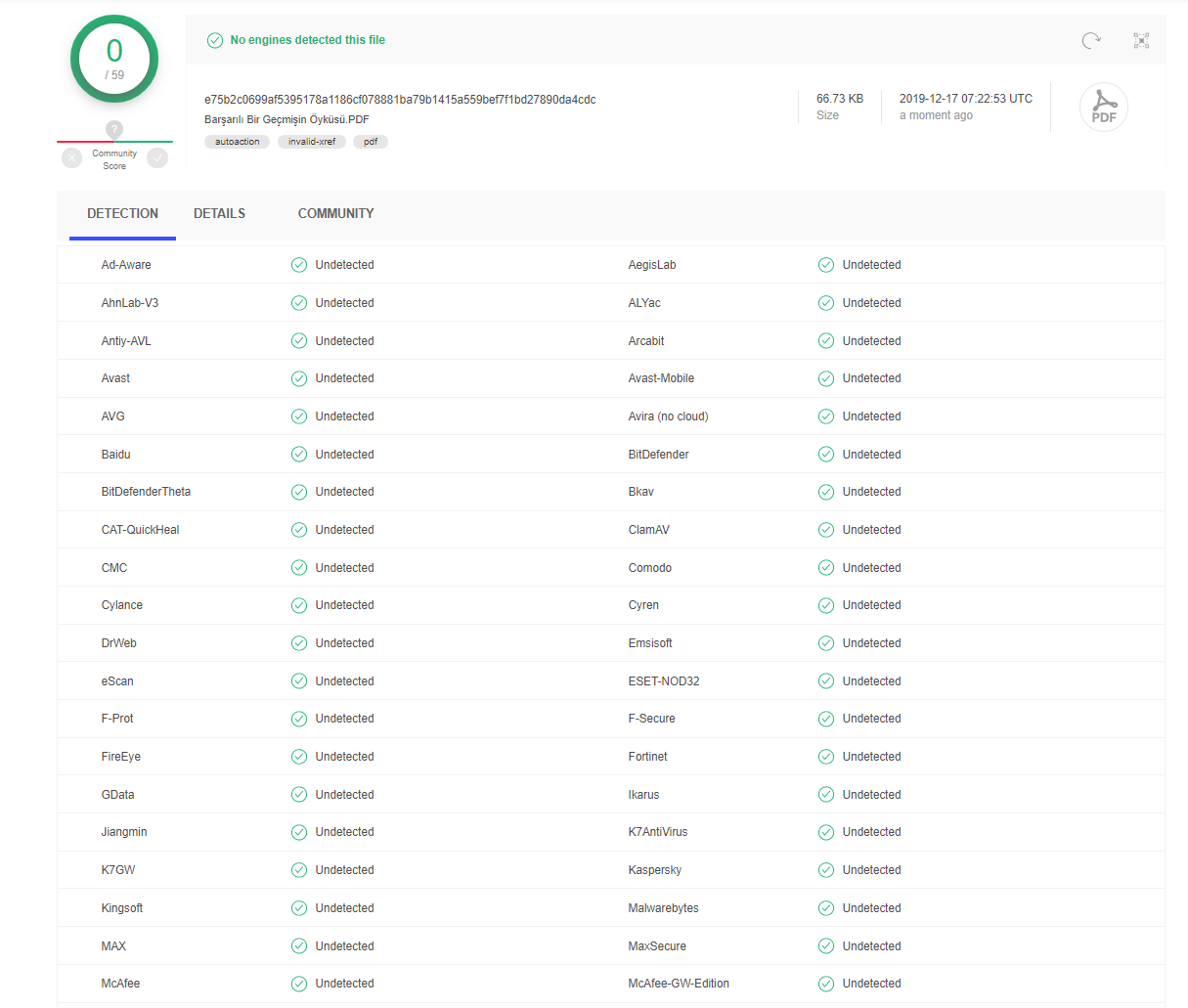
Task: Vote positive with the check community icon
Action: tap(157, 157)
